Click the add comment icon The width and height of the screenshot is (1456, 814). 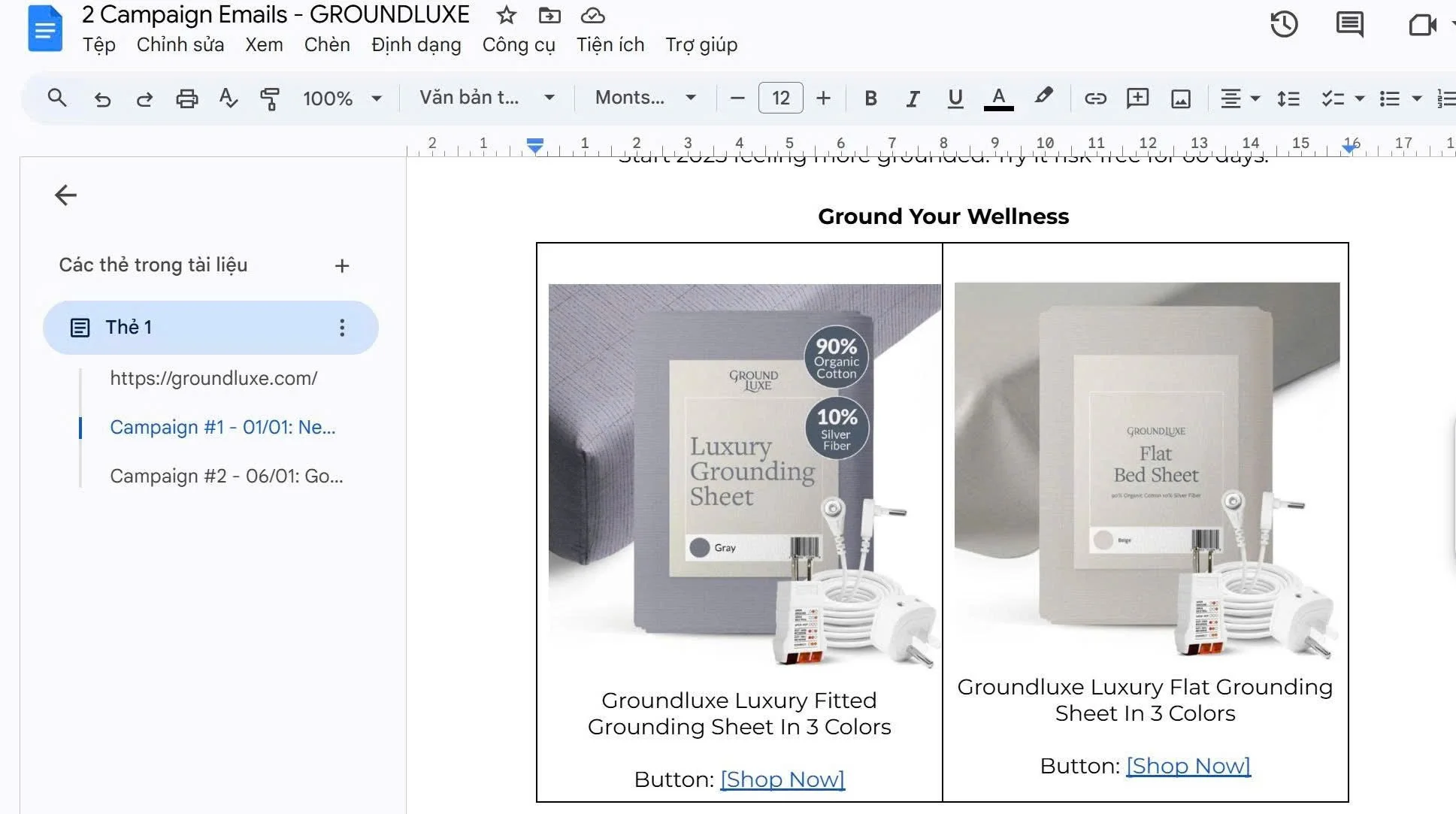point(1137,98)
